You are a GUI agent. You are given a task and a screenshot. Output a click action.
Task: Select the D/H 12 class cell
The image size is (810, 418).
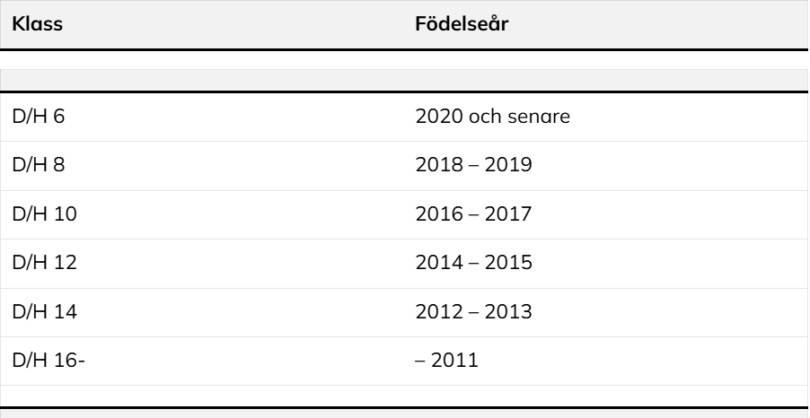[x=40, y=262]
